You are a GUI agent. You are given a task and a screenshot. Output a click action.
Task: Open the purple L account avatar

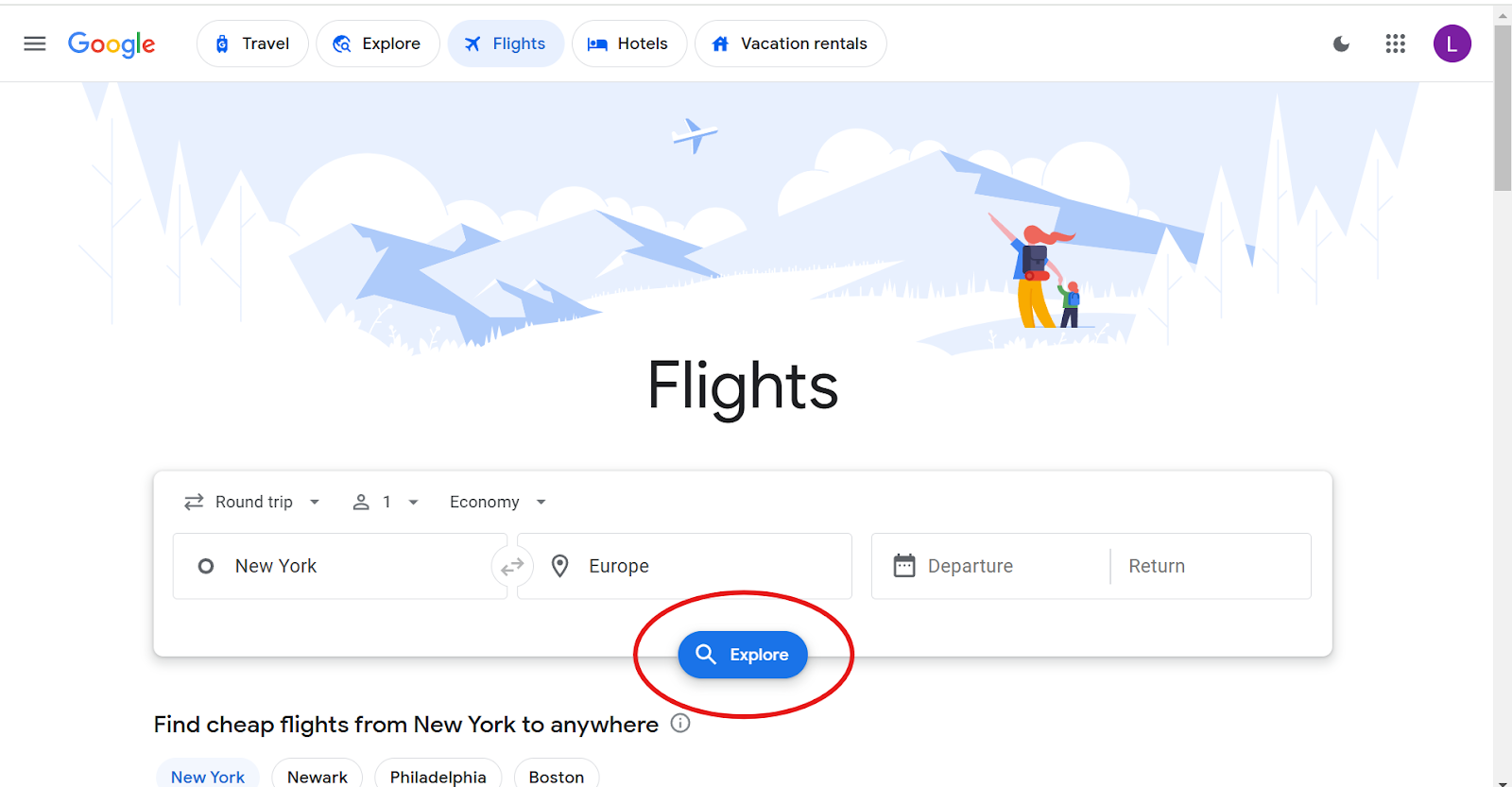click(1452, 43)
